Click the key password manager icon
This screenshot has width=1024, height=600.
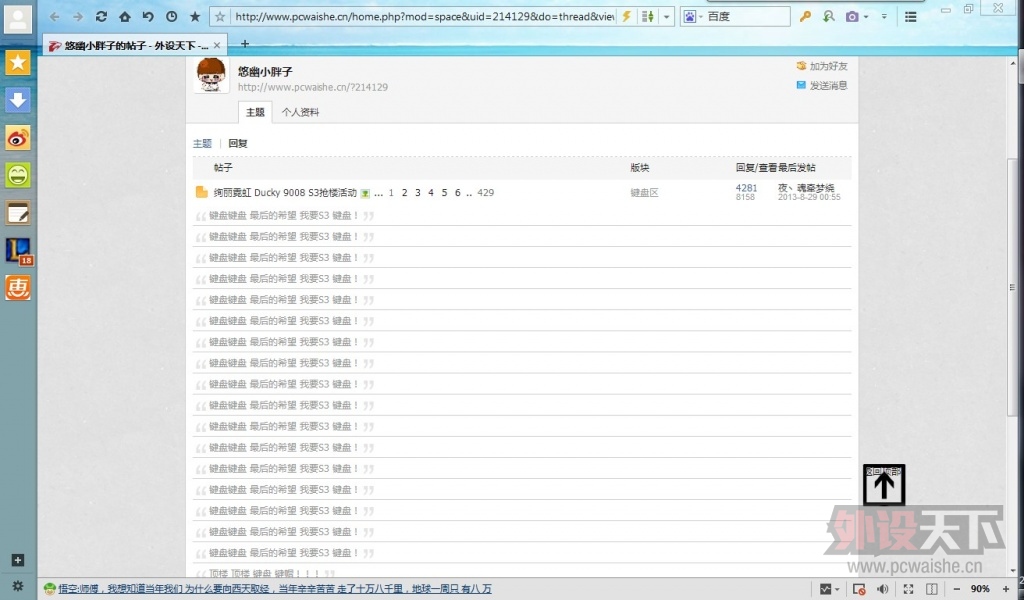(x=805, y=16)
